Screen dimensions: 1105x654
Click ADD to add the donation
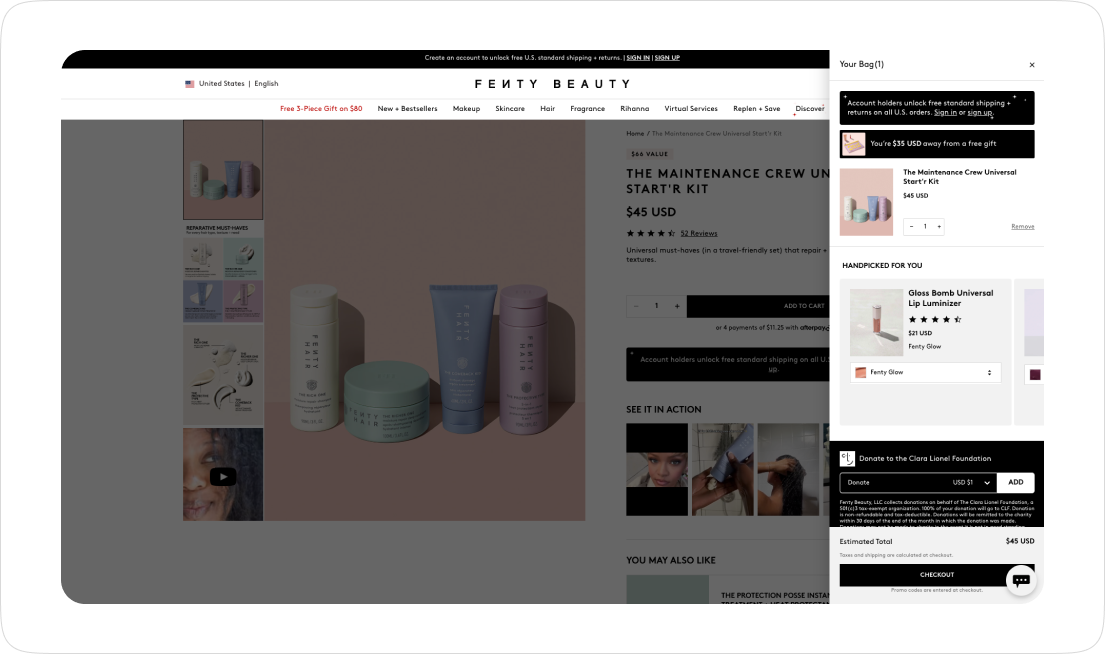point(1016,483)
